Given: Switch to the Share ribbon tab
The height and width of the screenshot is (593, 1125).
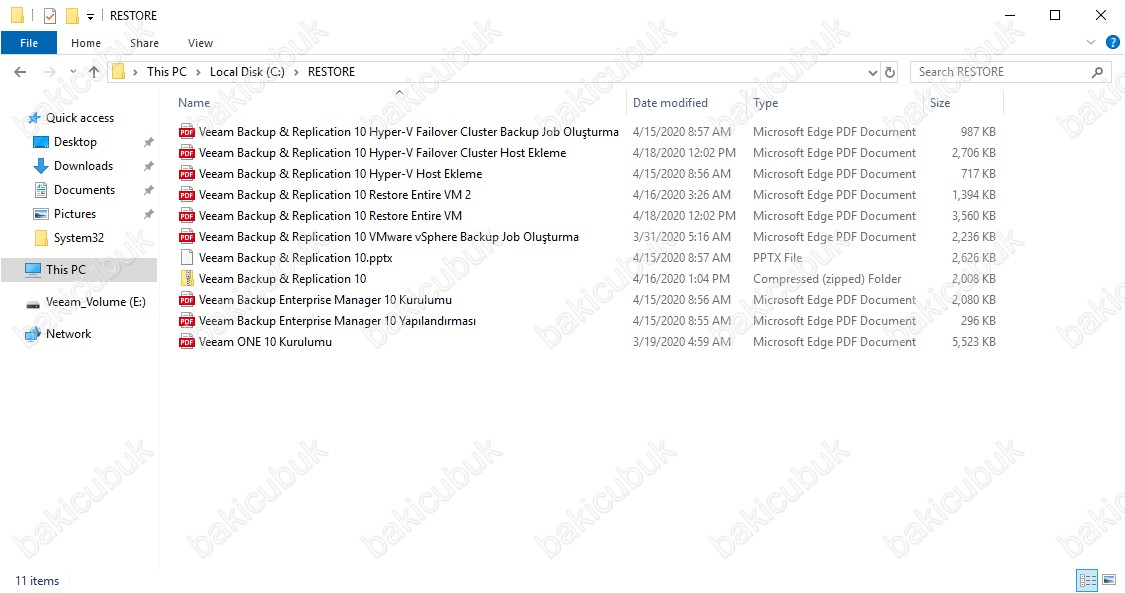Looking at the screenshot, I should [144, 43].
